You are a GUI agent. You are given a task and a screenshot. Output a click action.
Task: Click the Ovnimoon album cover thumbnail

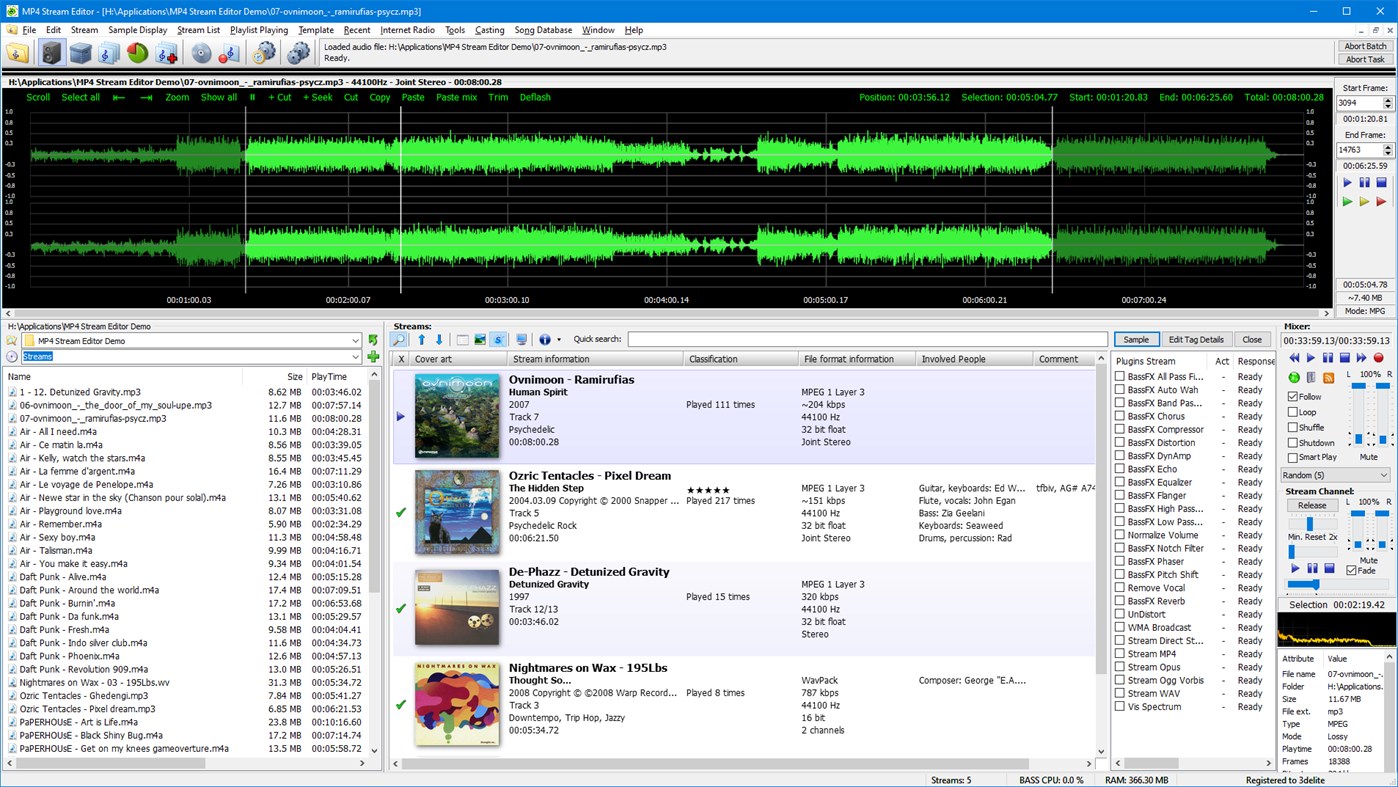coord(456,414)
